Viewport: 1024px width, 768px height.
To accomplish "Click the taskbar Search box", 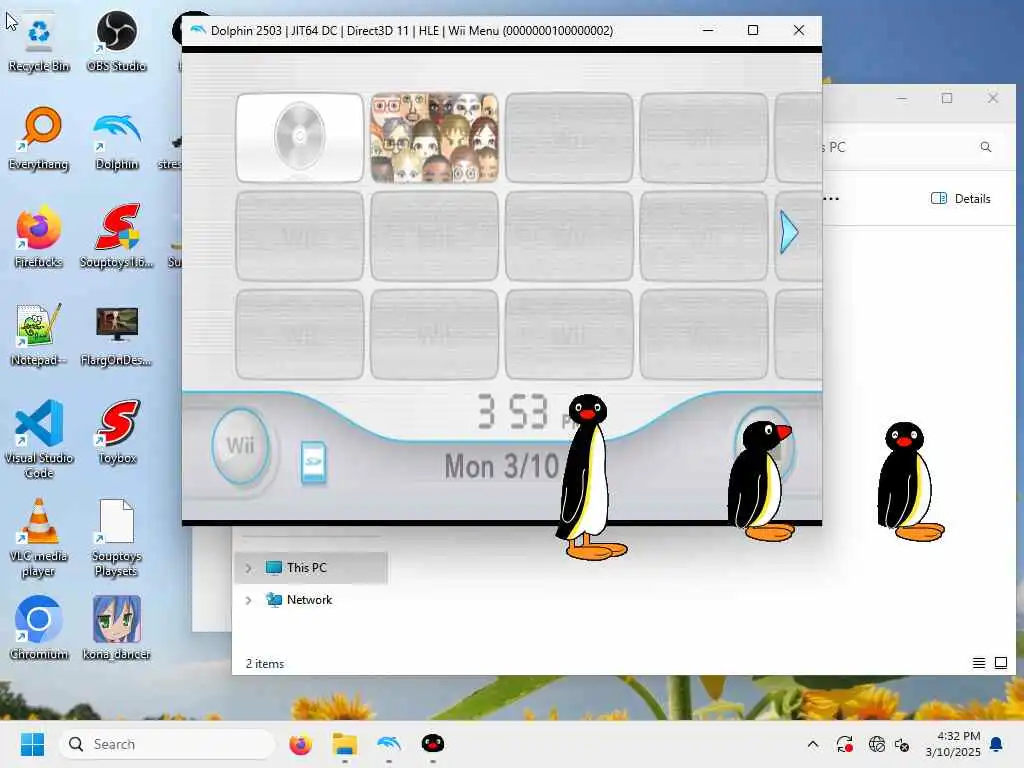I will [167, 744].
